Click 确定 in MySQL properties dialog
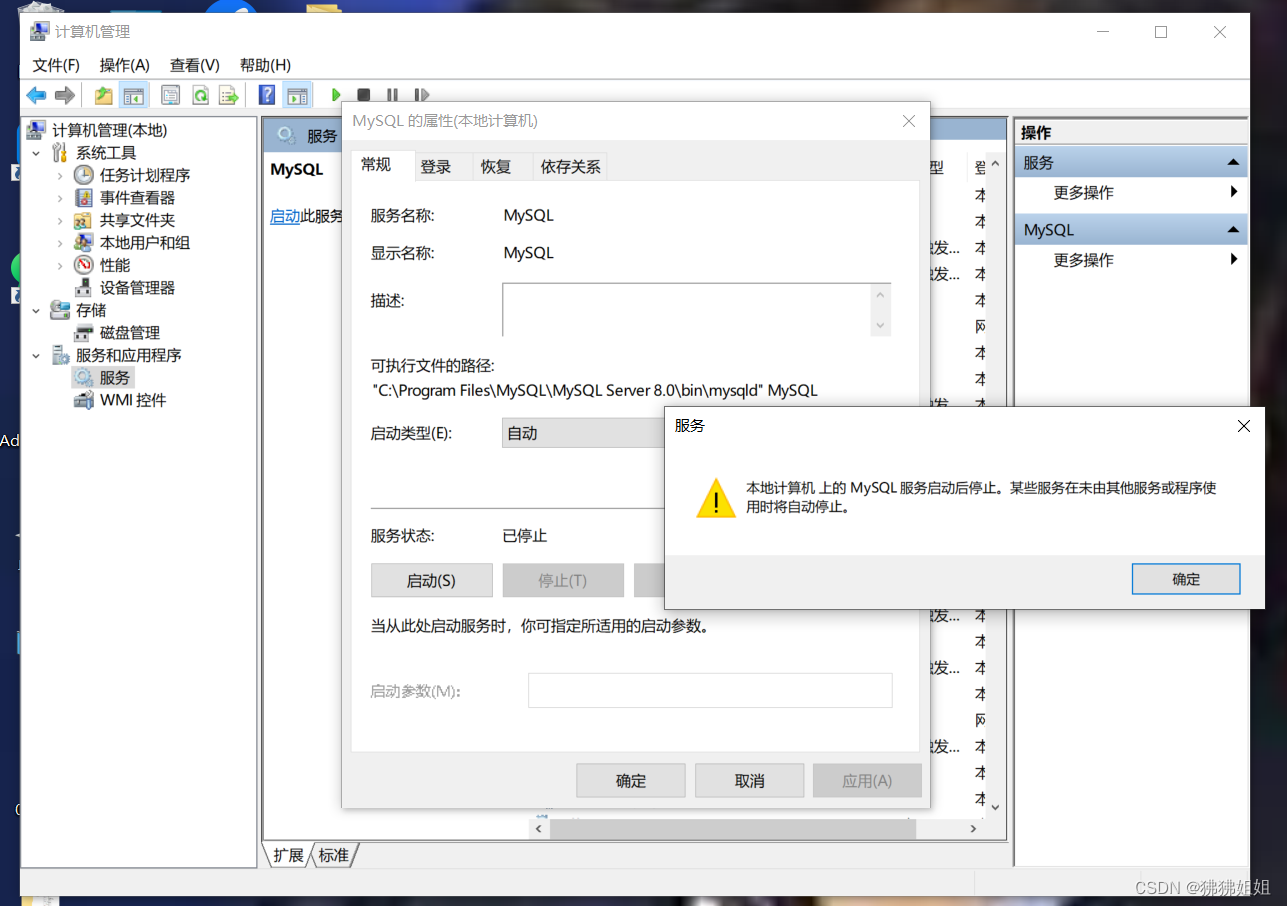 coord(631,781)
